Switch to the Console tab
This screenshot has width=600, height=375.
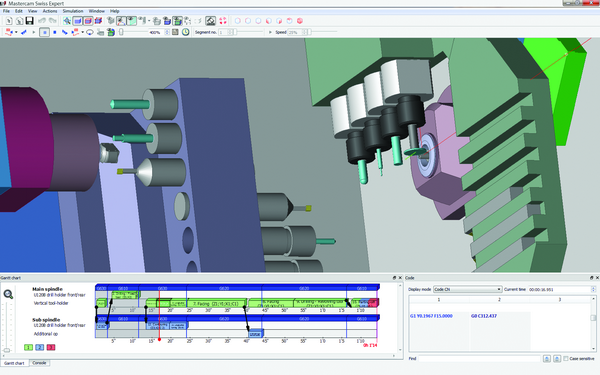[x=39, y=363]
